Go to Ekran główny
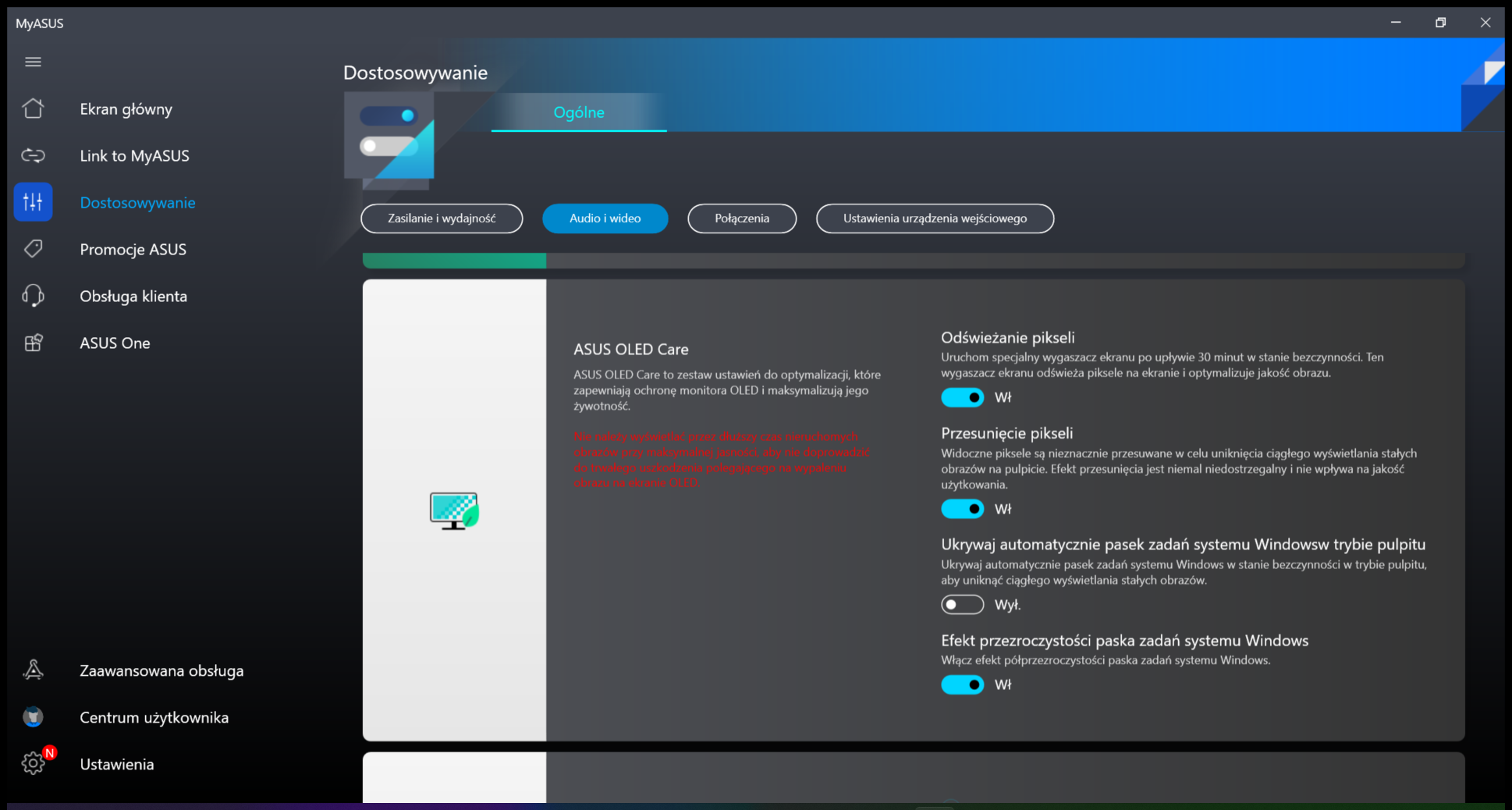This screenshot has height=810, width=1512. [x=126, y=109]
